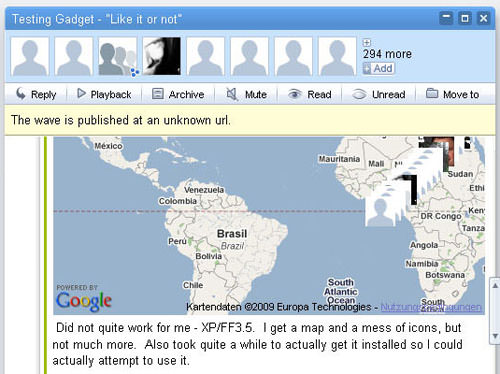Click the Brasil label on the map

pos(232,234)
